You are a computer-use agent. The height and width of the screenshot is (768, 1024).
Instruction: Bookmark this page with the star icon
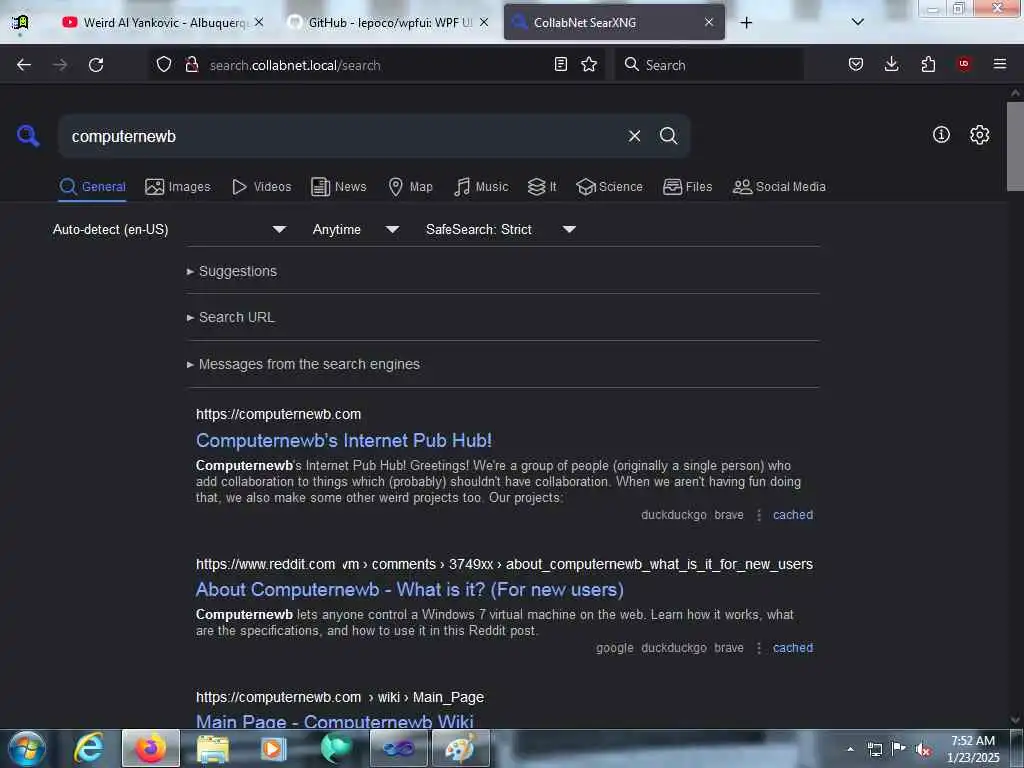(589, 64)
